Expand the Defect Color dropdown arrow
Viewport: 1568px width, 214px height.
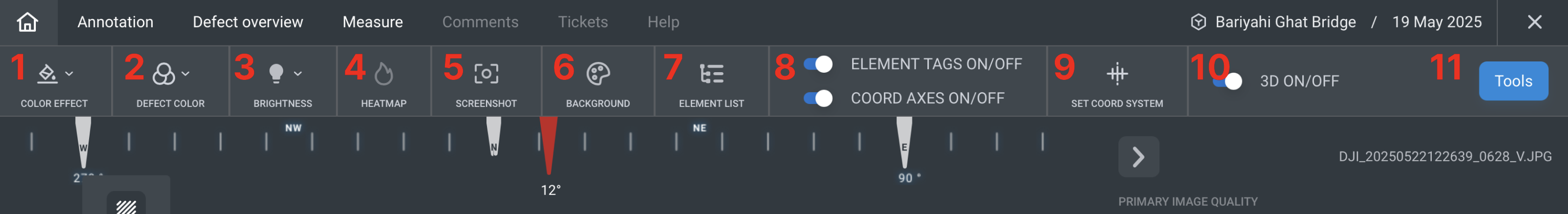click(x=186, y=74)
